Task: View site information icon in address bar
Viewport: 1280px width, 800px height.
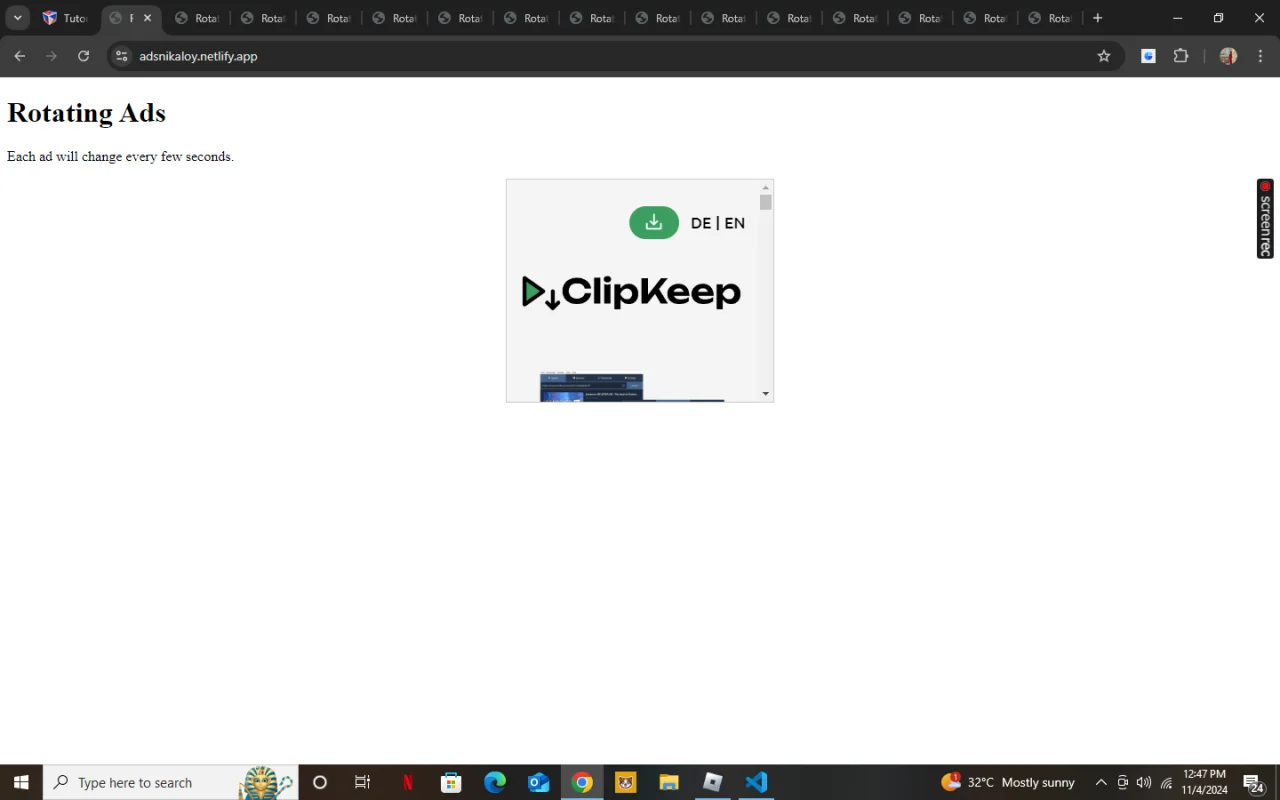Action: point(121,56)
